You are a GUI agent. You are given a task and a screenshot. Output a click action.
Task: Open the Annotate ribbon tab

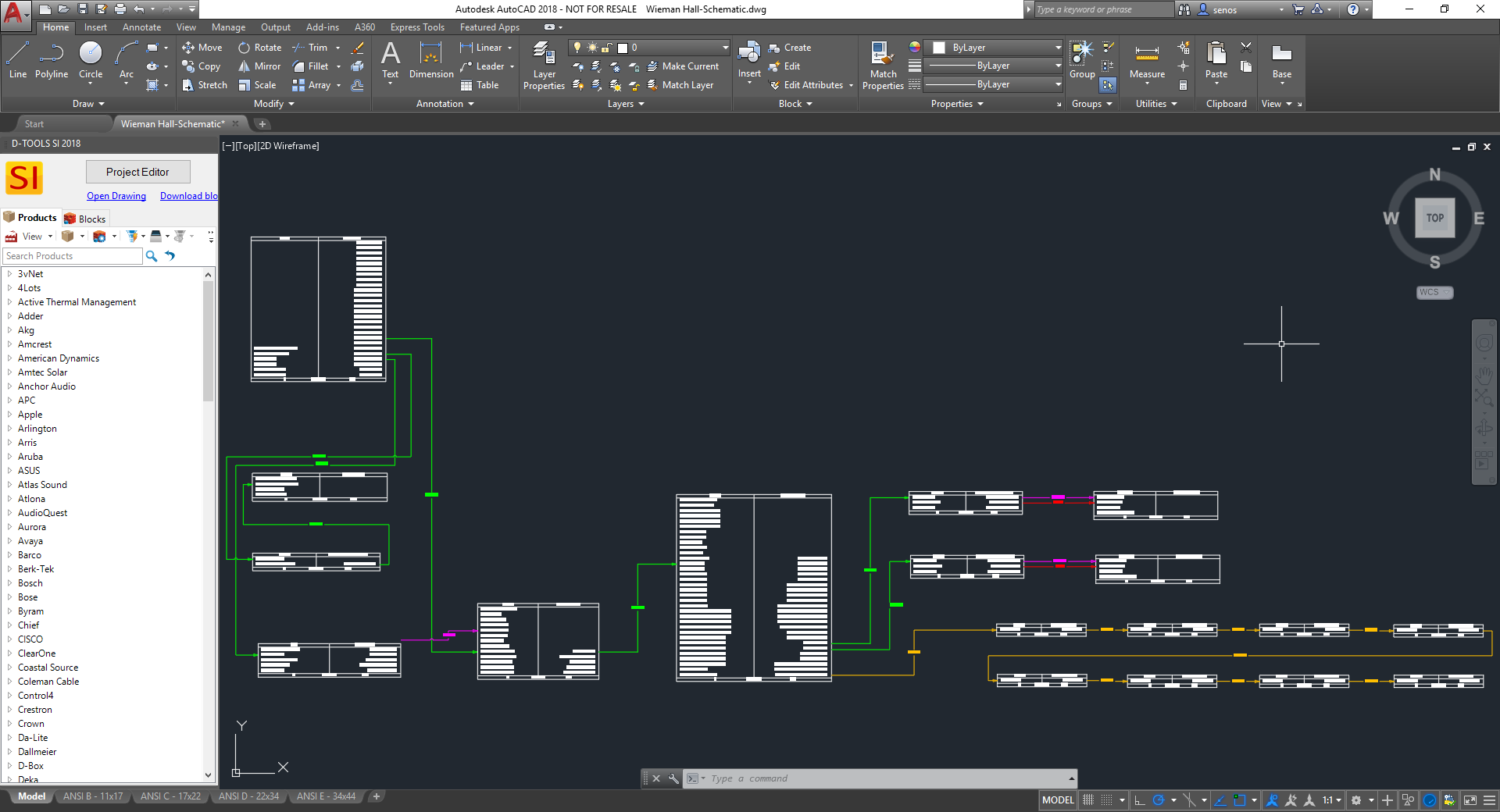pyautogui.click(x=141, y=27)
